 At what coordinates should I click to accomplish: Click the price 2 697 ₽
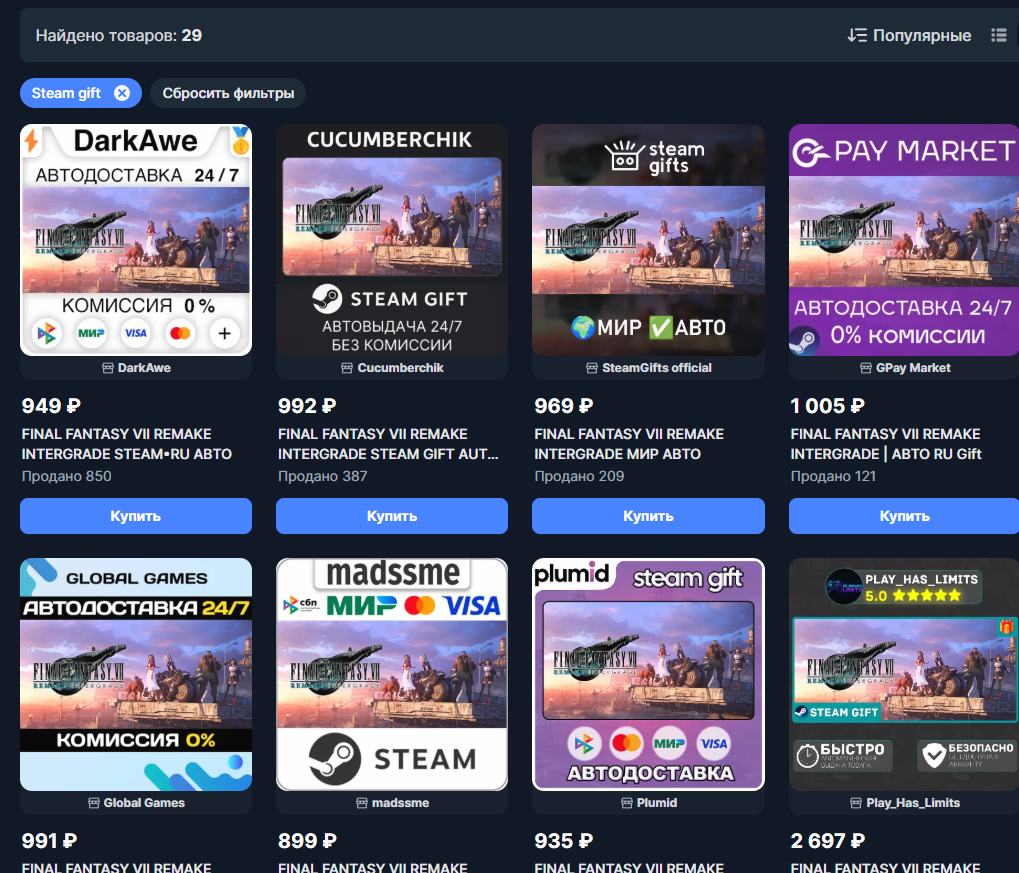(827, 840)
